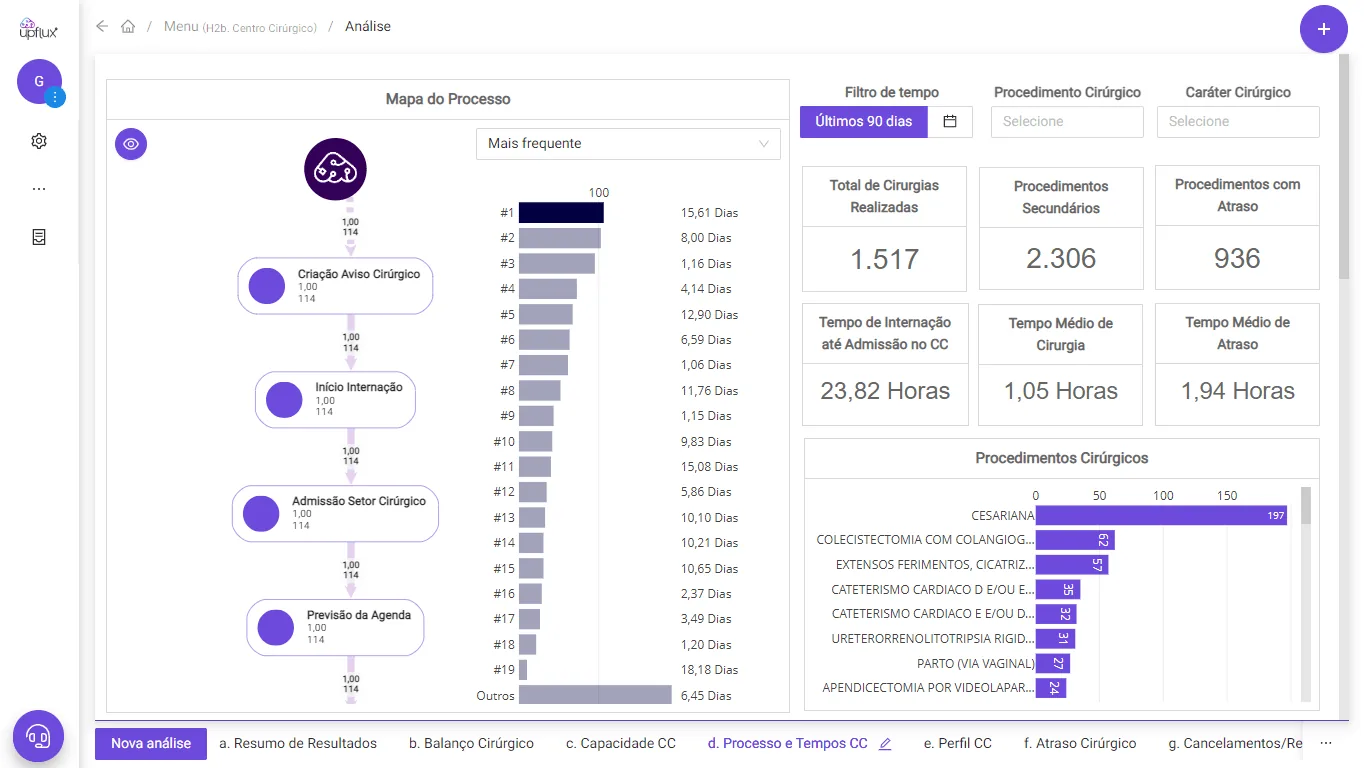Click the 15,61 Dias duration label
Viewport: 1365px width, 768px height.
point(710,213)
